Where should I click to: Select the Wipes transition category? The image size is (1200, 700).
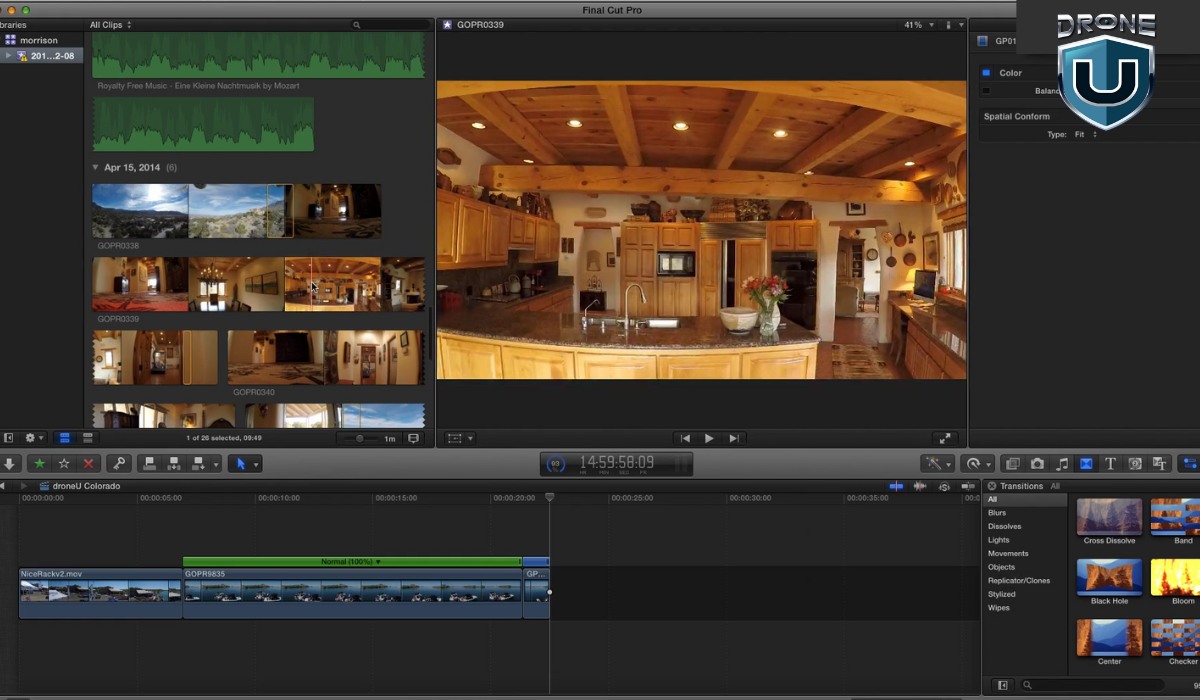998,607
